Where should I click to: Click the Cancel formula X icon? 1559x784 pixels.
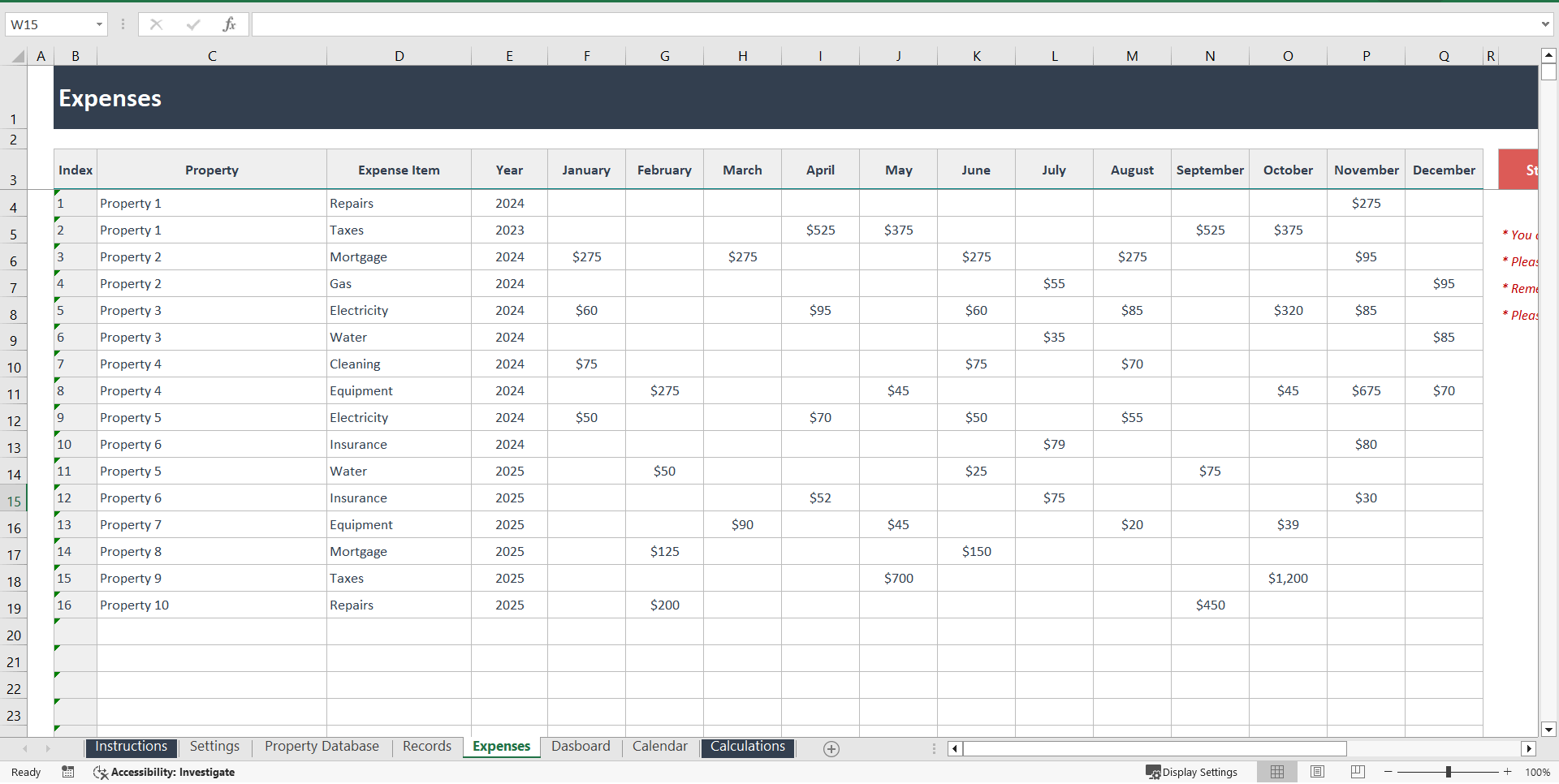pos(156,24)
